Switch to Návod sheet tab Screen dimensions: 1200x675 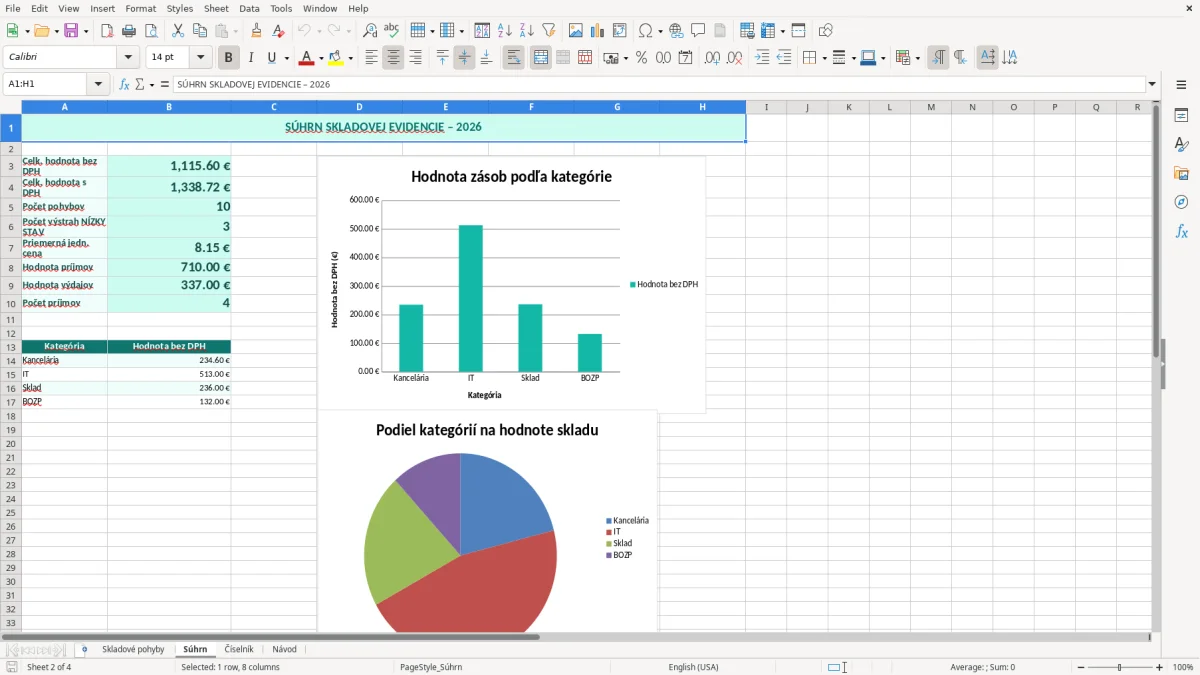[285, 649]
